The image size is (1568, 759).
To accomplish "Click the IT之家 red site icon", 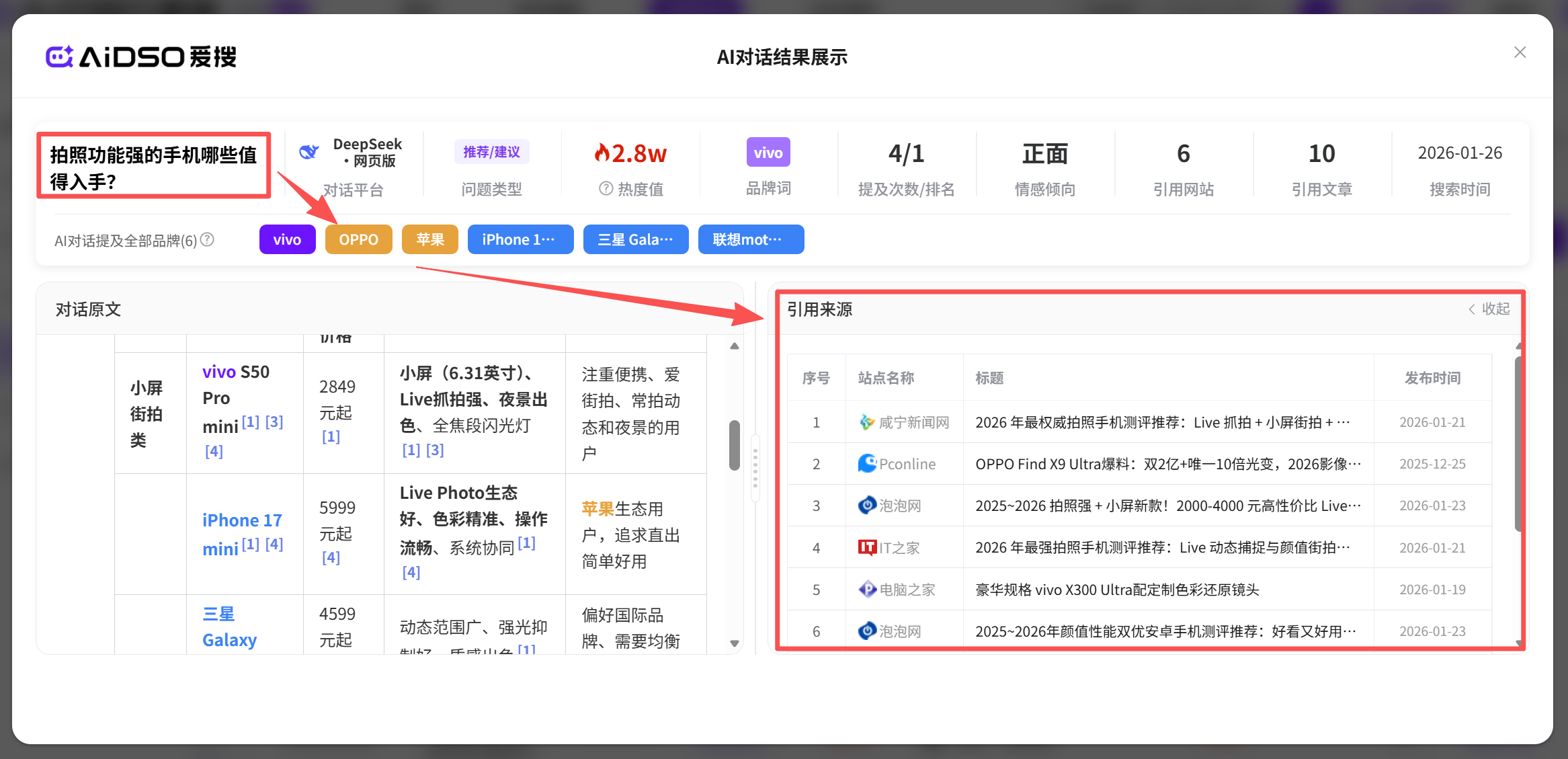I will [x=867, y=547].
